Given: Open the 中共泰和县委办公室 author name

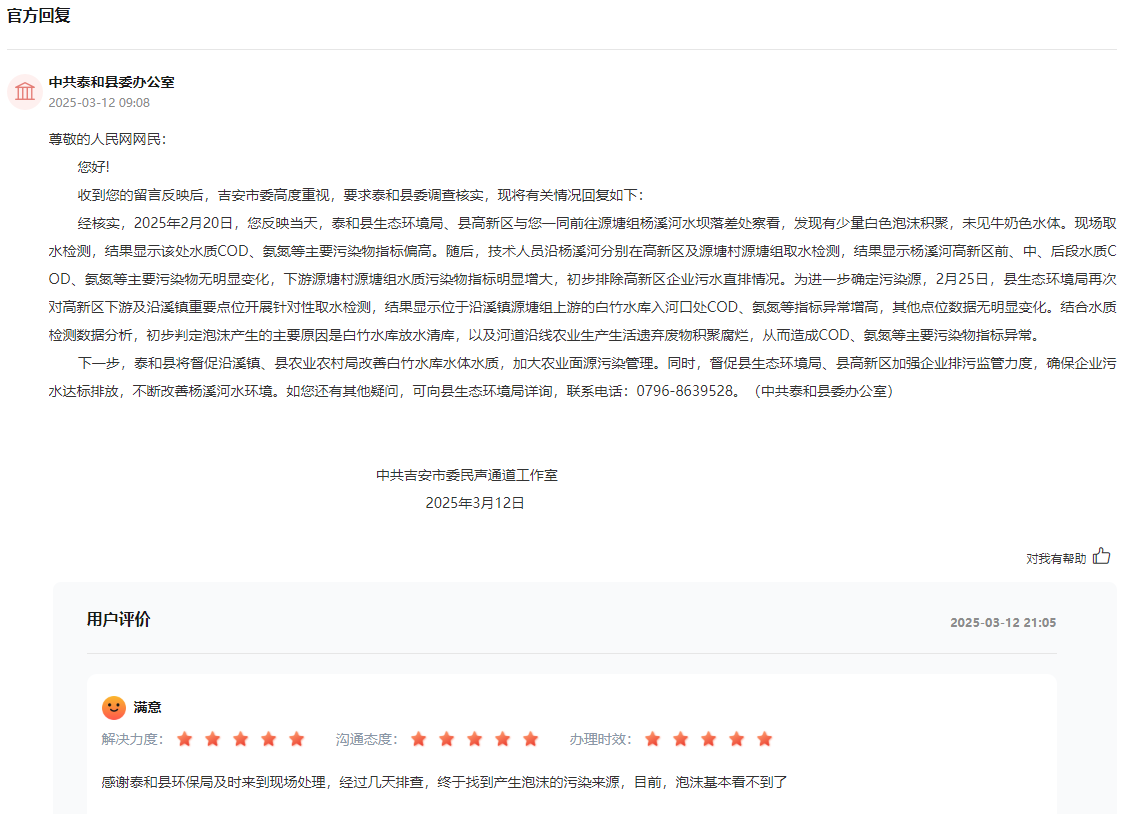Looking at the screenshot, I should (111, 82).
